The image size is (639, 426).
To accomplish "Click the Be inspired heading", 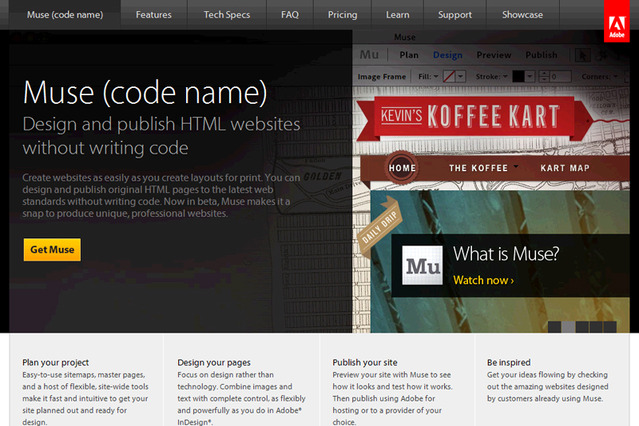I will pos(509,362).
